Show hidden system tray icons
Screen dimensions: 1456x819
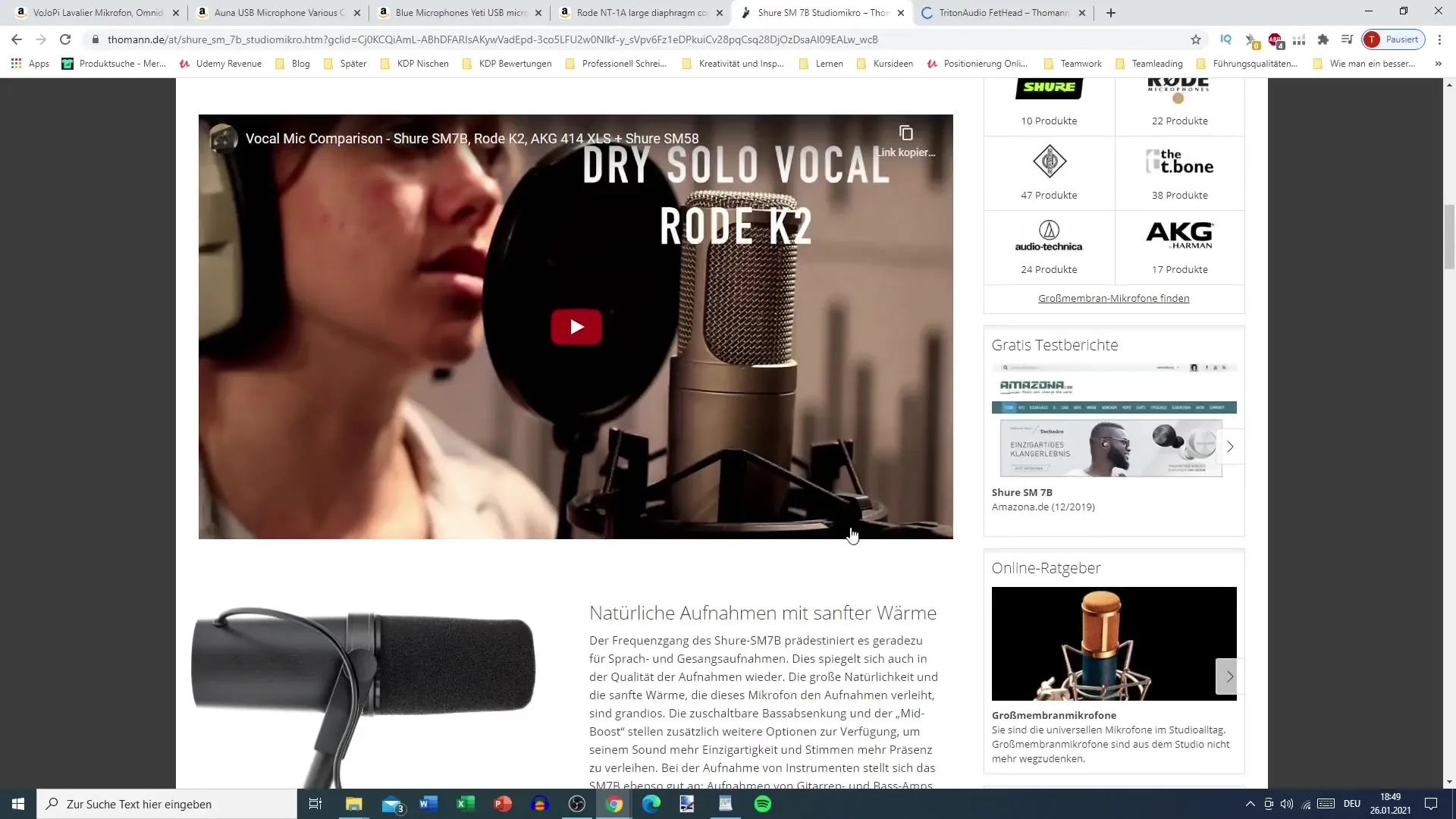tap(1250, 804)
